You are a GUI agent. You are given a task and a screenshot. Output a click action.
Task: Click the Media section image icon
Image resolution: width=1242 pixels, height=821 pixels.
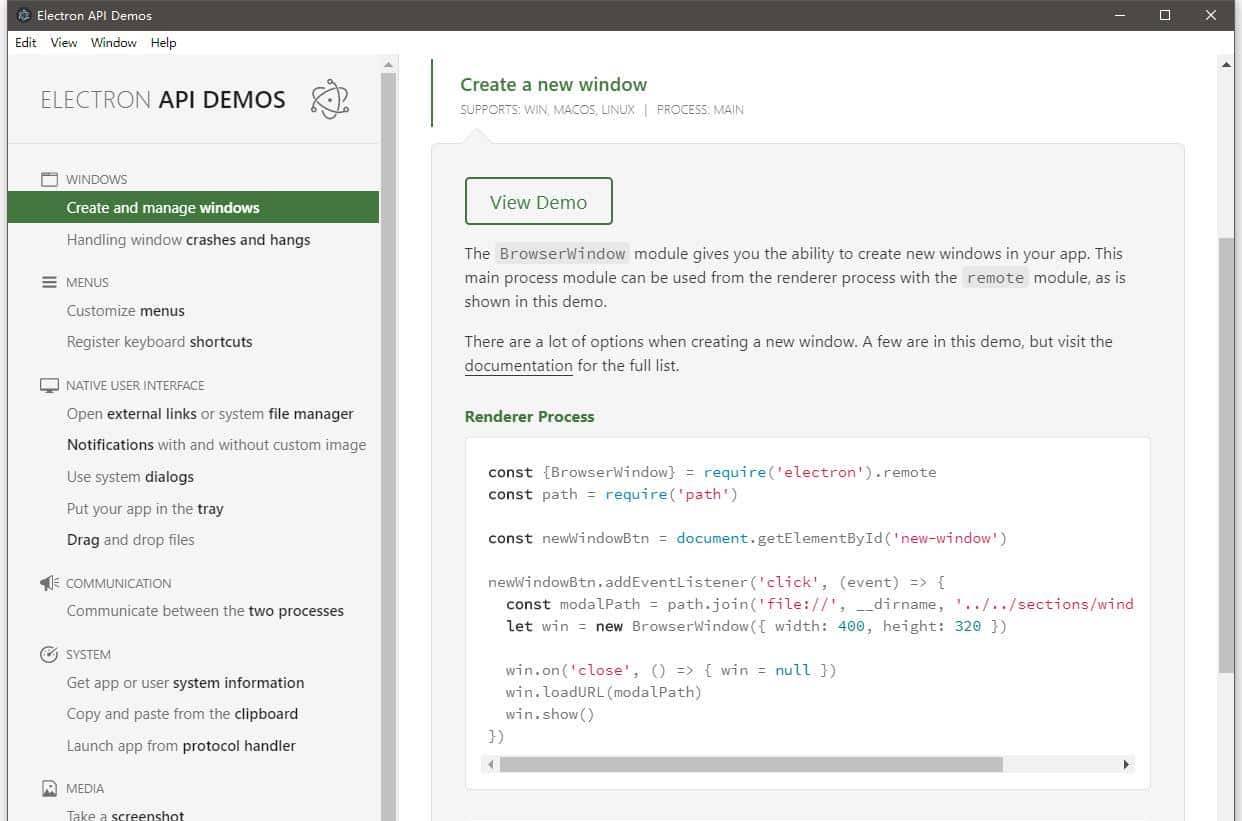pos(49,788)
